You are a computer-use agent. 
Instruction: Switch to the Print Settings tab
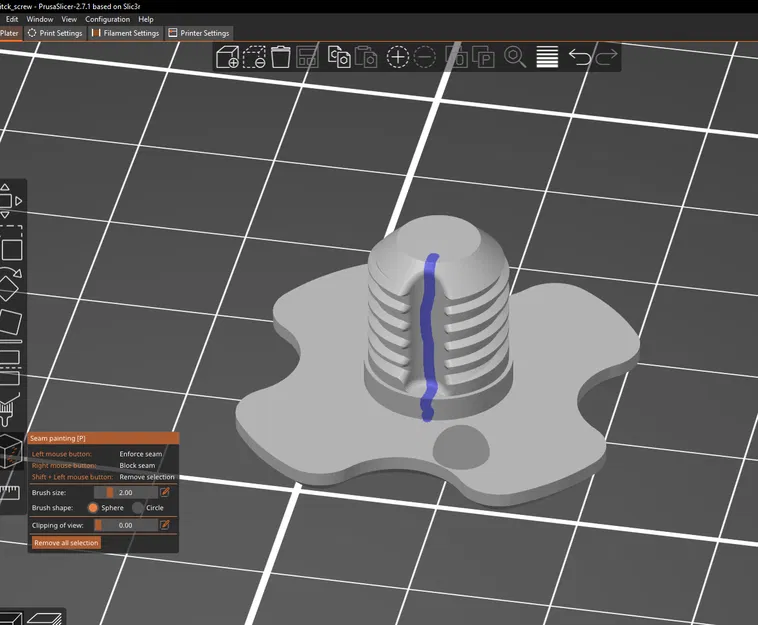pos(55,33)
